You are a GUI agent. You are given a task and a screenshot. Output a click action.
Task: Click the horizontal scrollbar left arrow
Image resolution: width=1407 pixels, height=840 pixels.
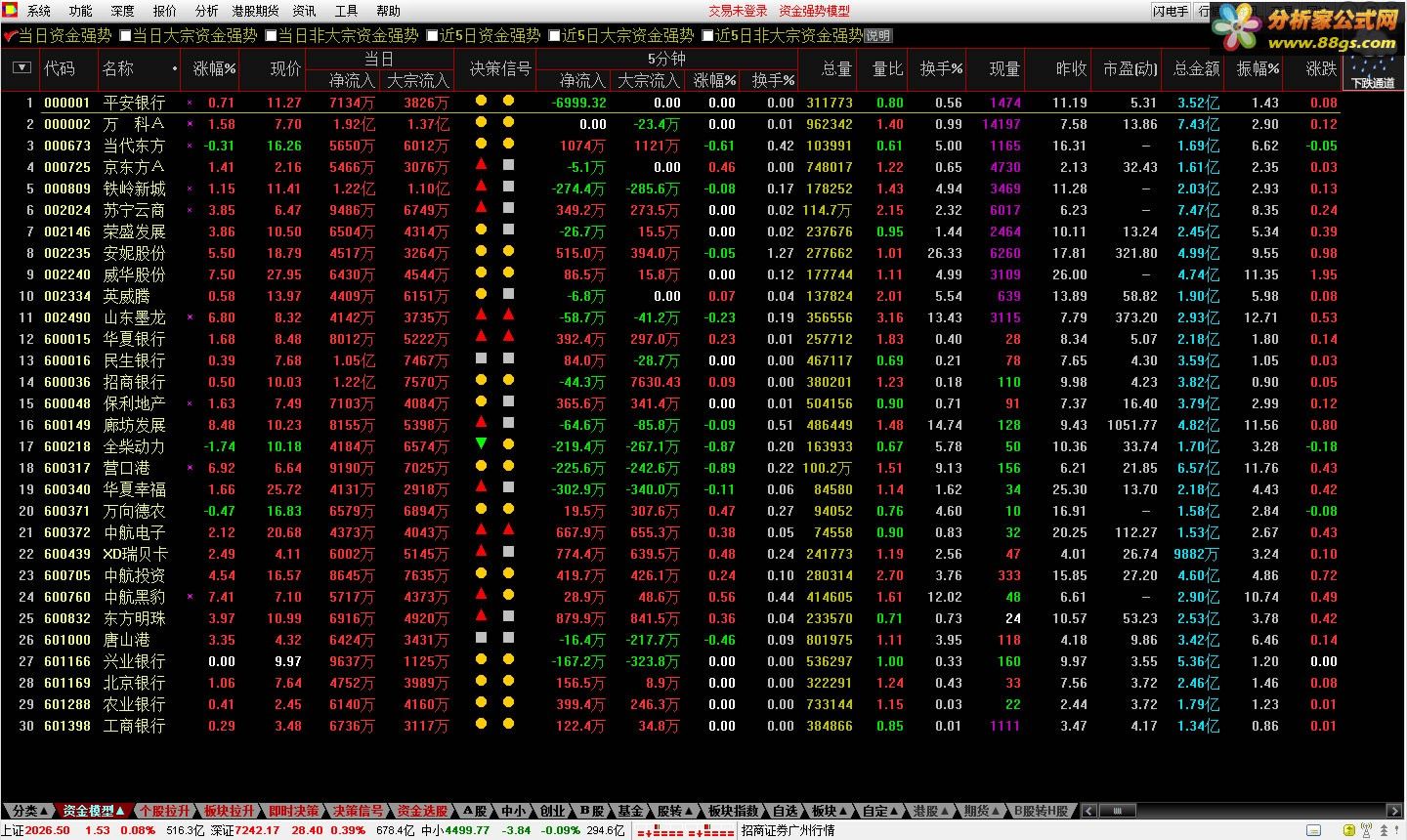(1087, 811)
